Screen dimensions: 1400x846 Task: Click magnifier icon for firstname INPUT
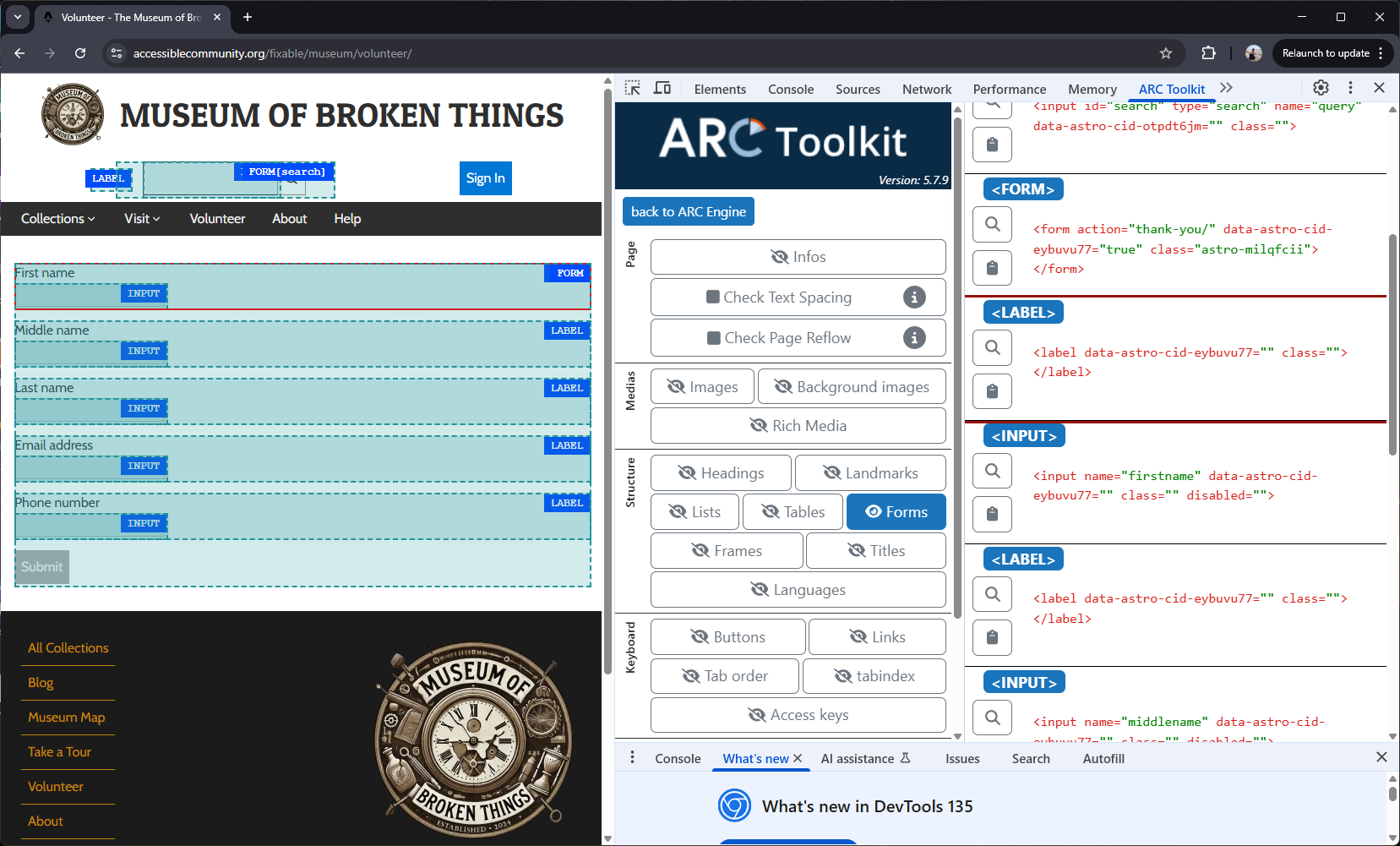point(993,471)
